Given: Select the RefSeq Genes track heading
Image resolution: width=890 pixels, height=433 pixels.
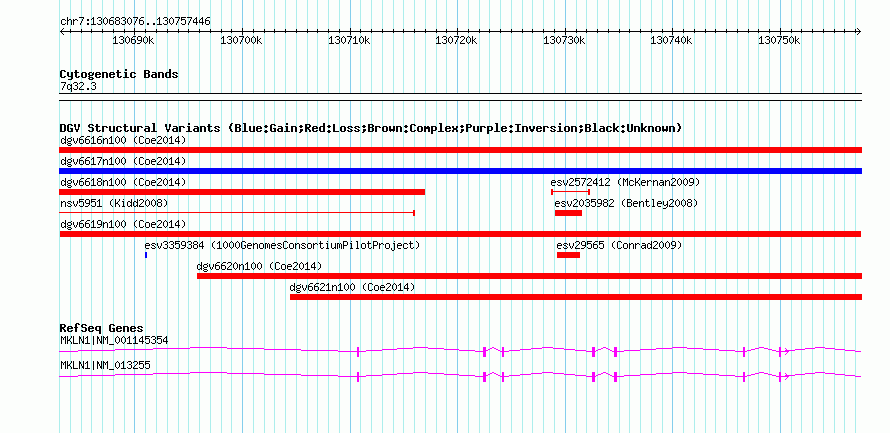Looking at the screenshot, I should pos(102,328).
